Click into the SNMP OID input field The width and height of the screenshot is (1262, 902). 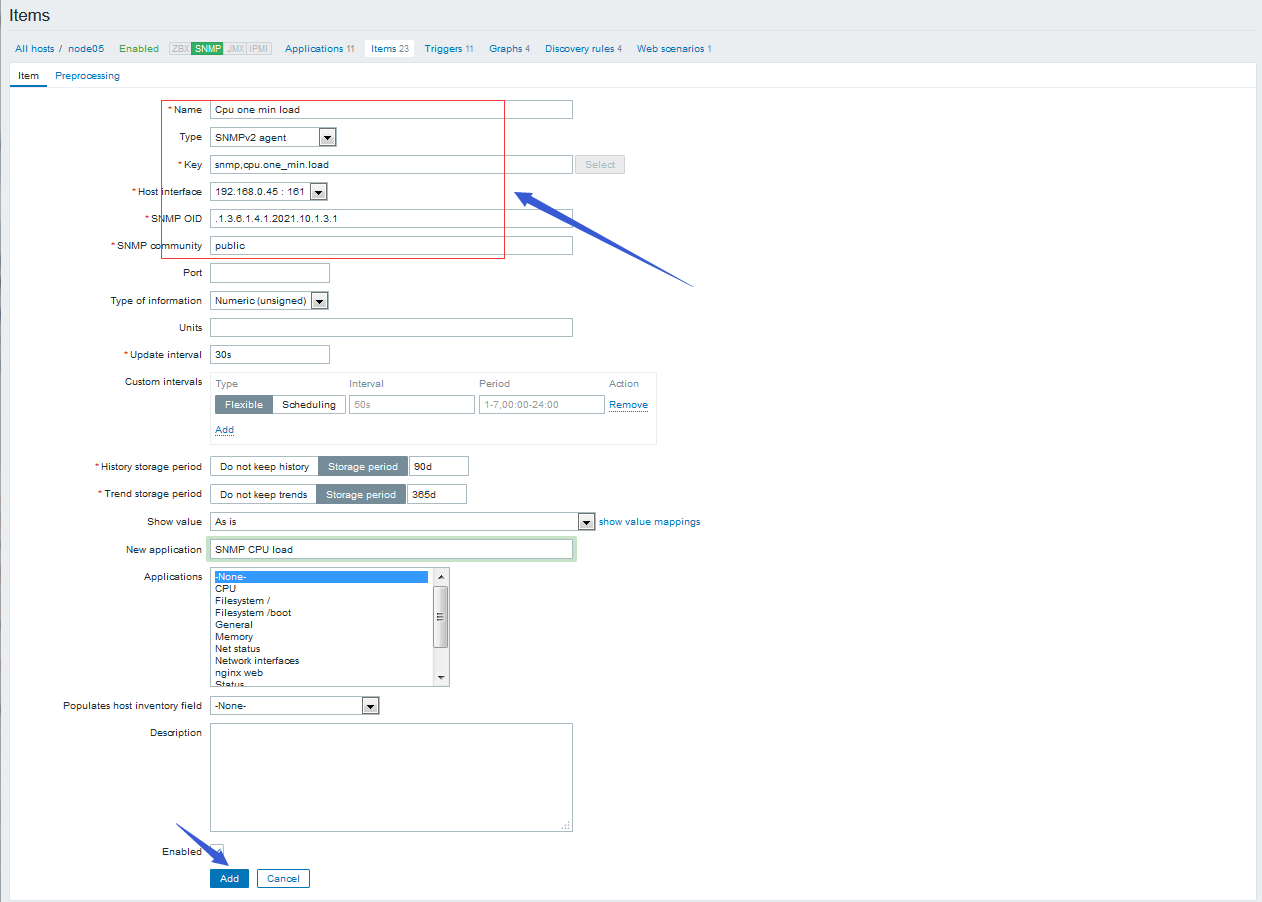point(390,219)
